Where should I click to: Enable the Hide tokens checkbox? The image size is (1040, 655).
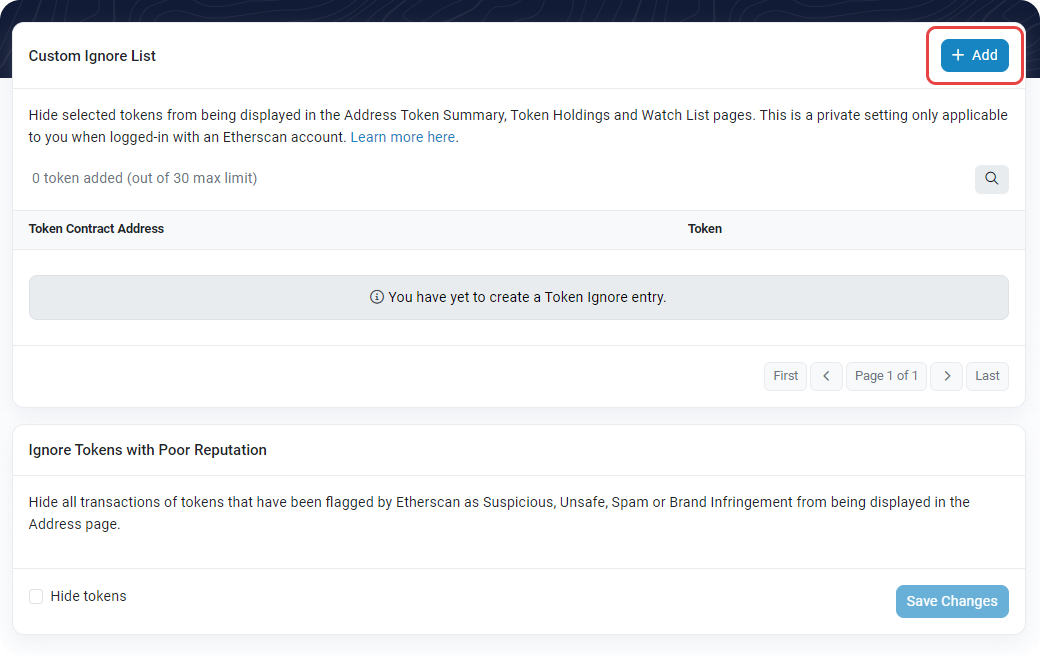[x=36, y=597]
